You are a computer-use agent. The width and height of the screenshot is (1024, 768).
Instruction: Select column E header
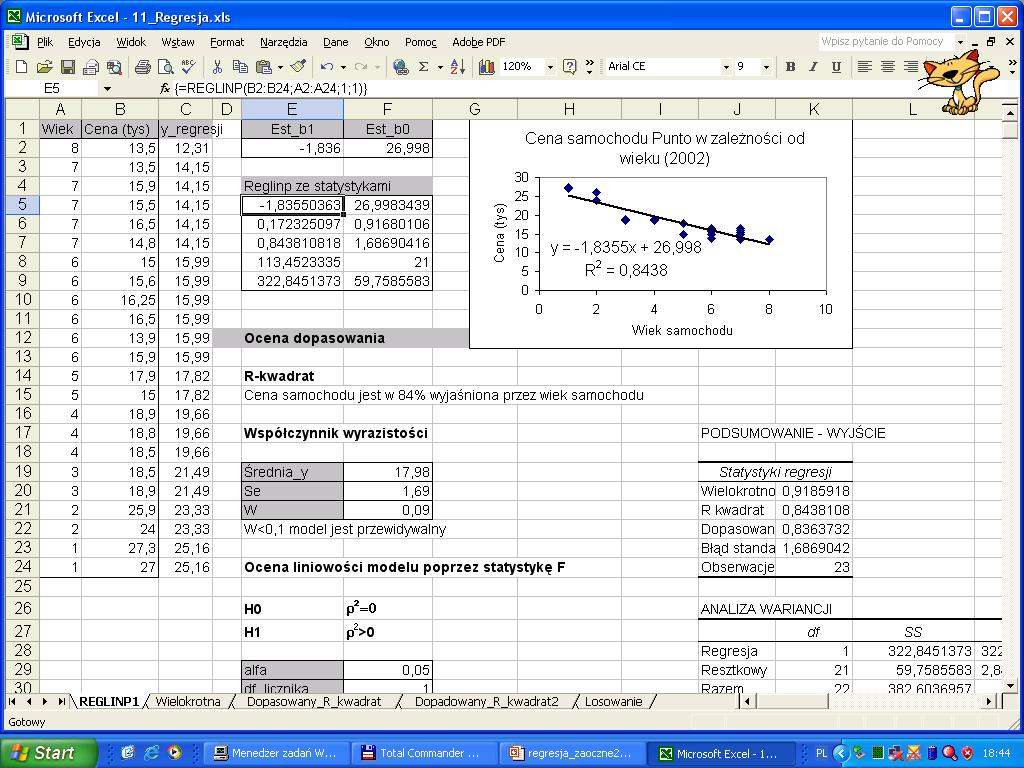coord(292,109)
